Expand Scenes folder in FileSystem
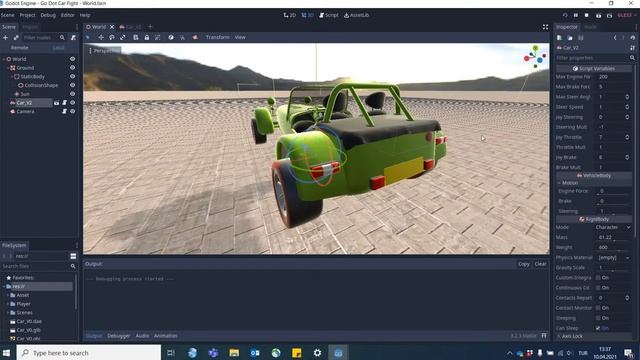Viewport: 640px width, 360px height. (8, 313)
